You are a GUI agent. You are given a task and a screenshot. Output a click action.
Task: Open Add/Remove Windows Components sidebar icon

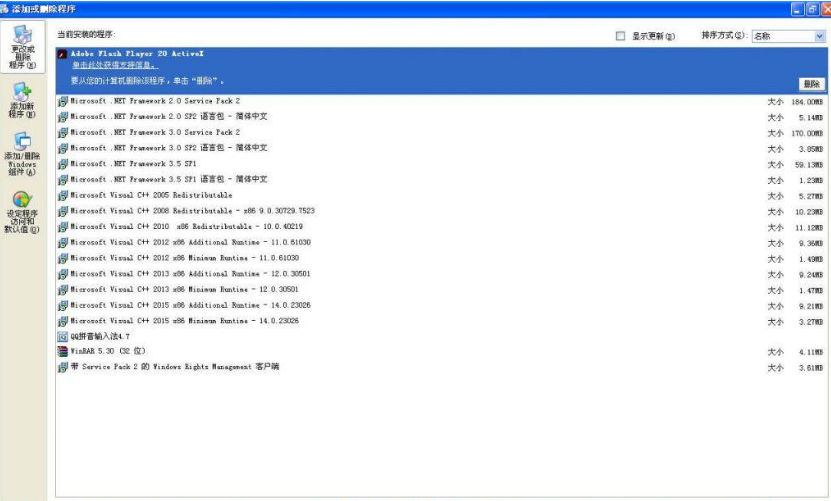pyautogui.click(x=22, y=143)
